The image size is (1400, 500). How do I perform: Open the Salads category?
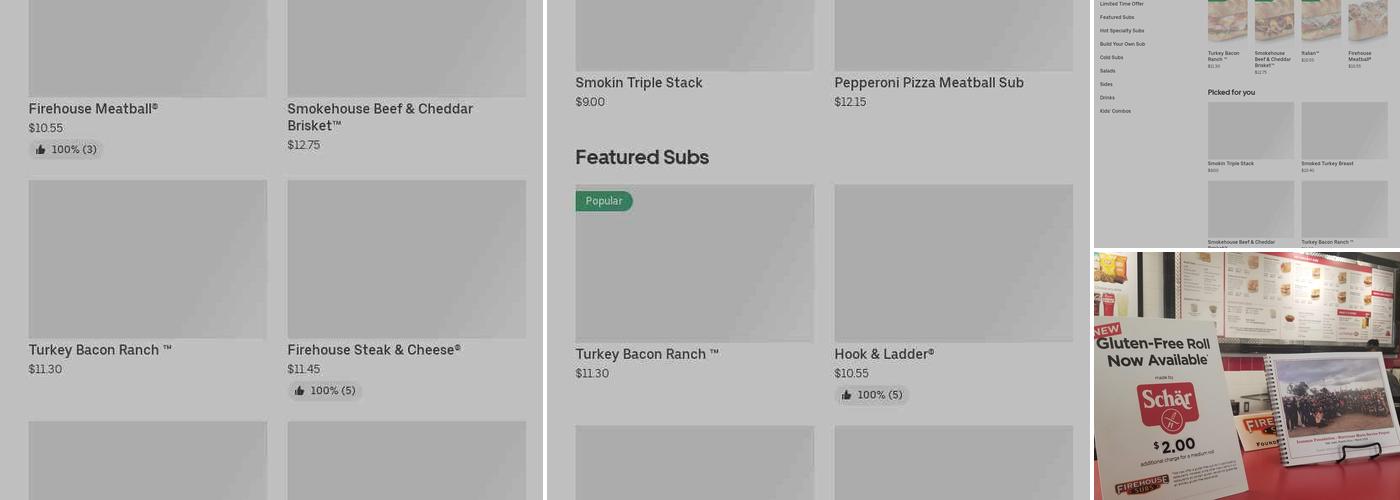[x=1107, y=71]
